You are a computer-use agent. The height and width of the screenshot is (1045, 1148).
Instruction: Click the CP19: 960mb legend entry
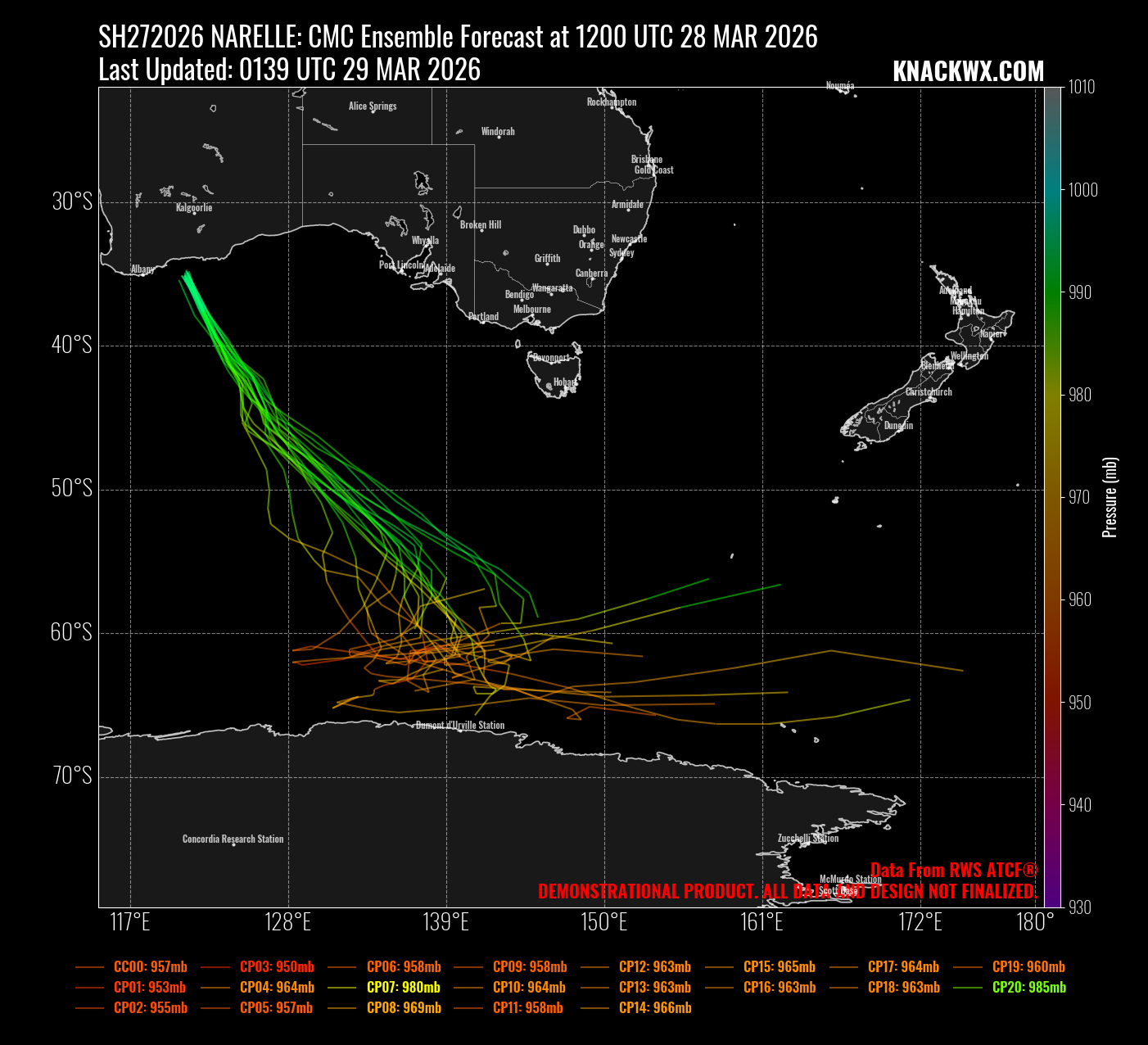[x=1028, y=967]
